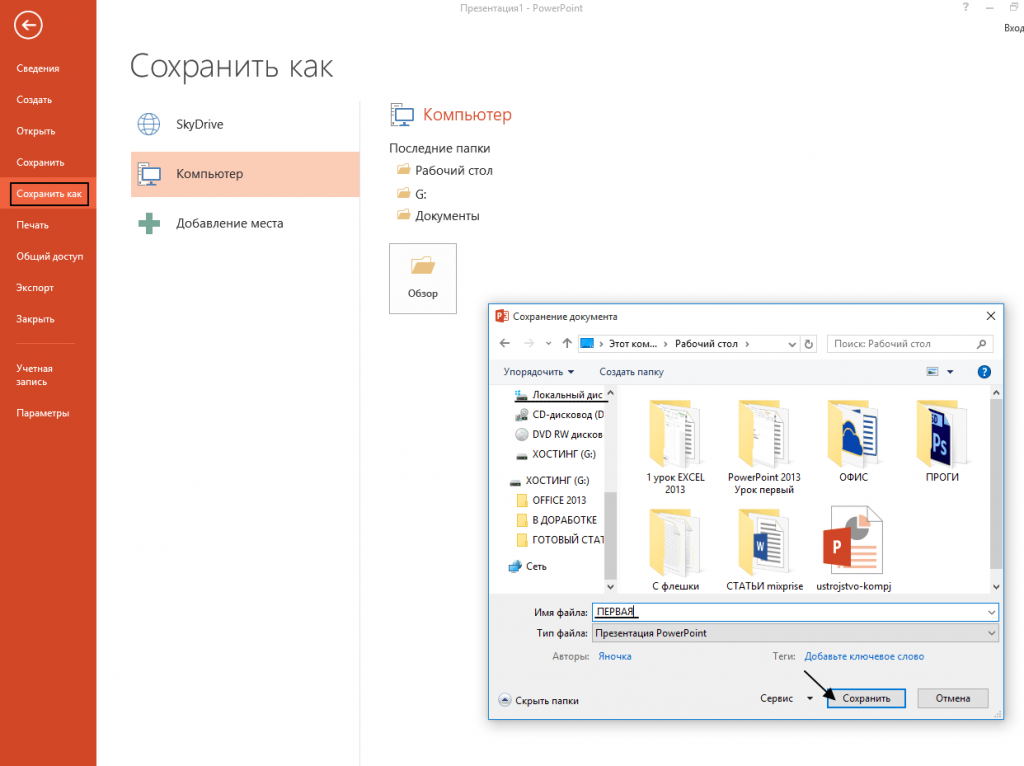Select the Сохранить как menu item
The height and width of the screenshot is (766, 1024).
click(49, 194)
